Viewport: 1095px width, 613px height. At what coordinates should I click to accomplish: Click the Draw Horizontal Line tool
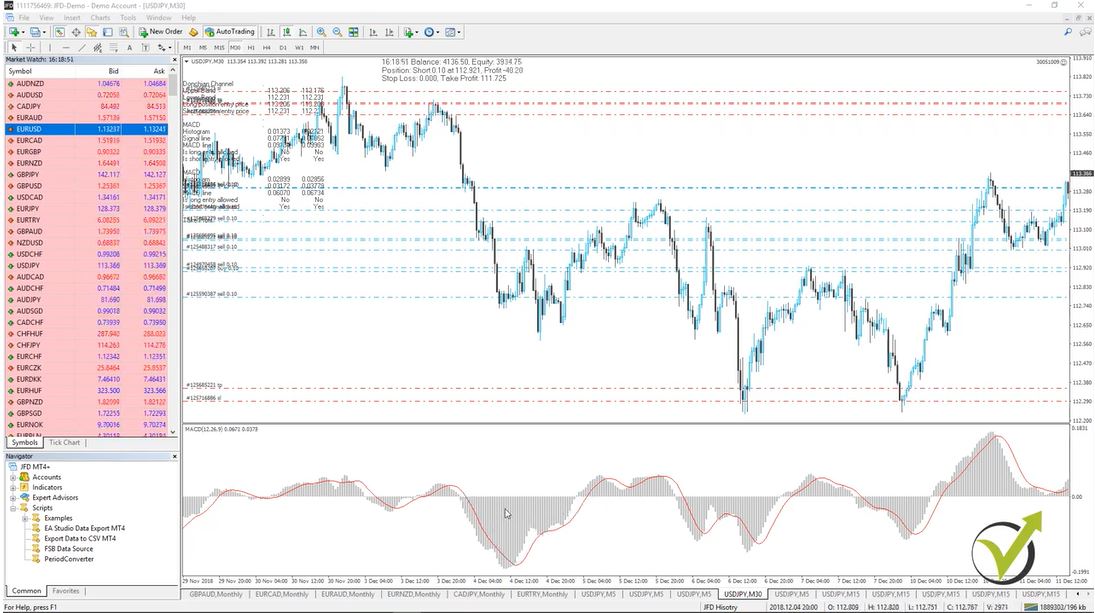65,47
